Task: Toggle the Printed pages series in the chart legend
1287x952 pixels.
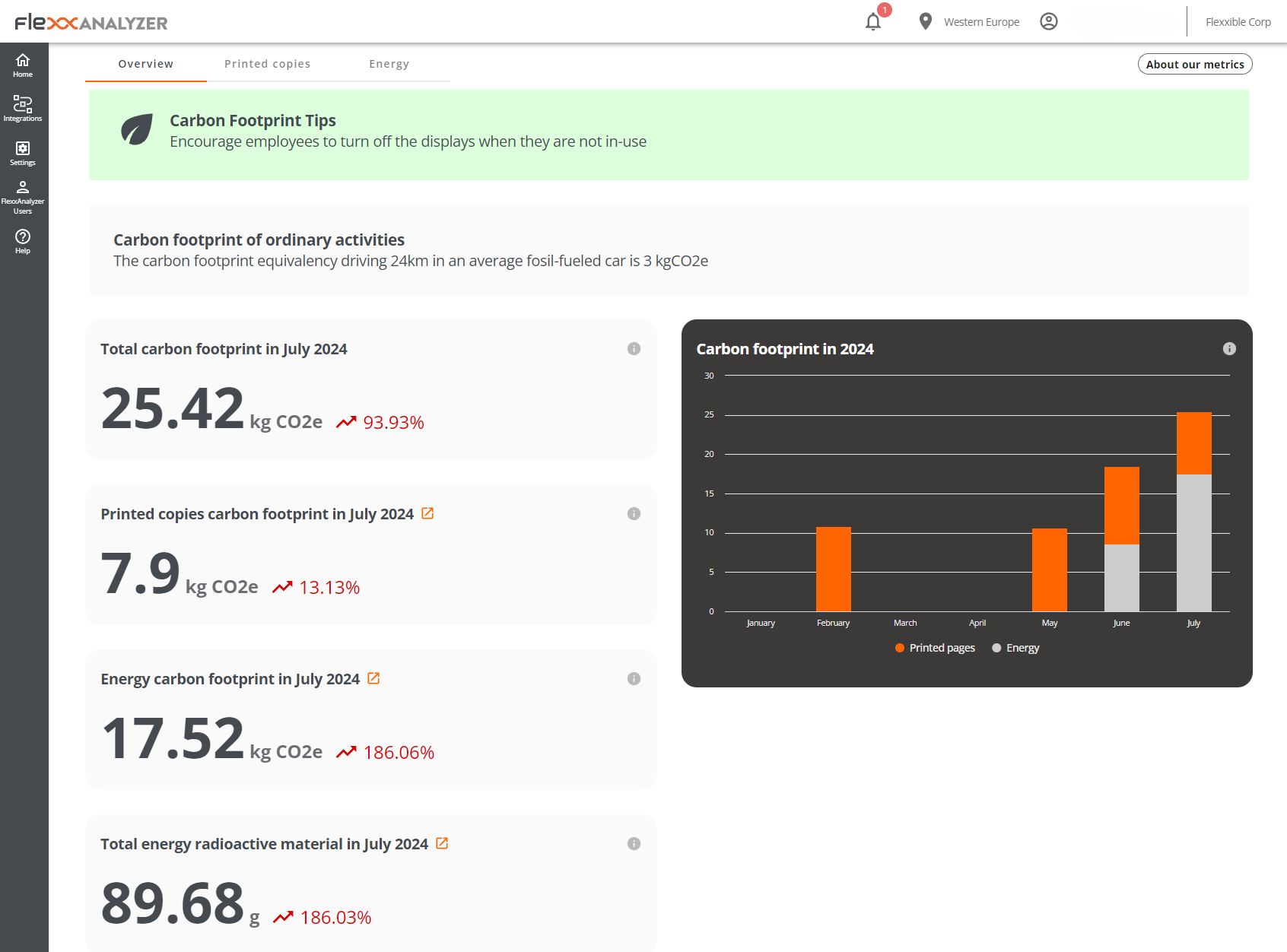Action: [x=934, y=647]
